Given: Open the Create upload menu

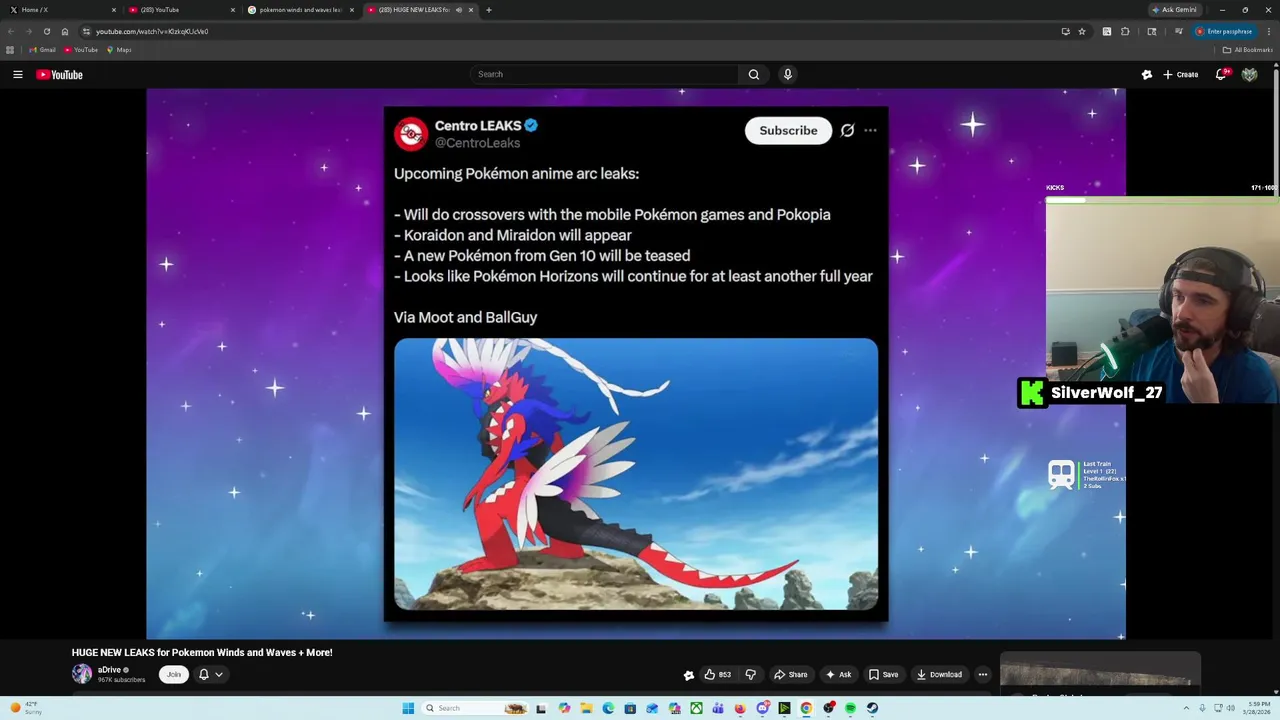Looking at the screenshot, I should coord(1181,74).
